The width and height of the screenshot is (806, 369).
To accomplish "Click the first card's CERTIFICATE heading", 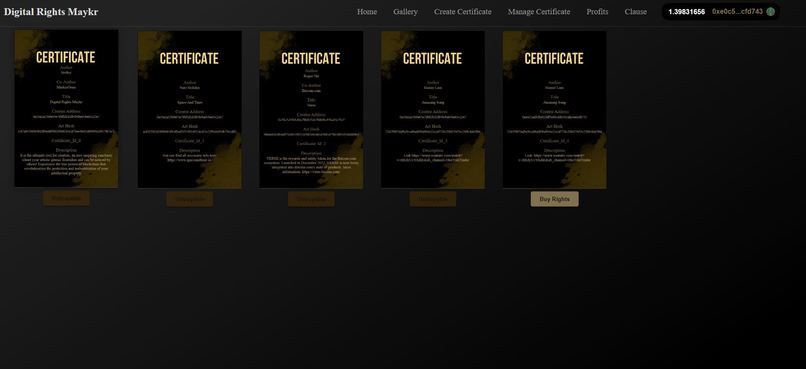I will (x=66, y=58).
